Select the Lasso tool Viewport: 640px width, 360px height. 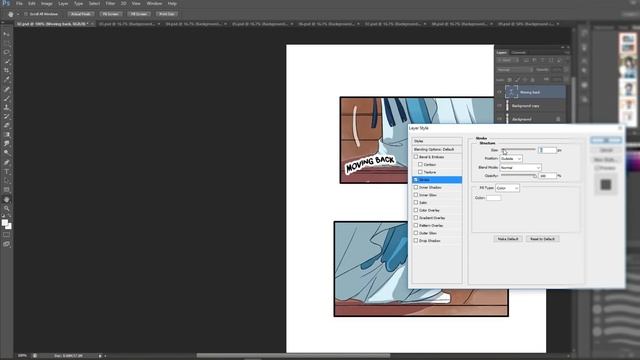point(7,52)
